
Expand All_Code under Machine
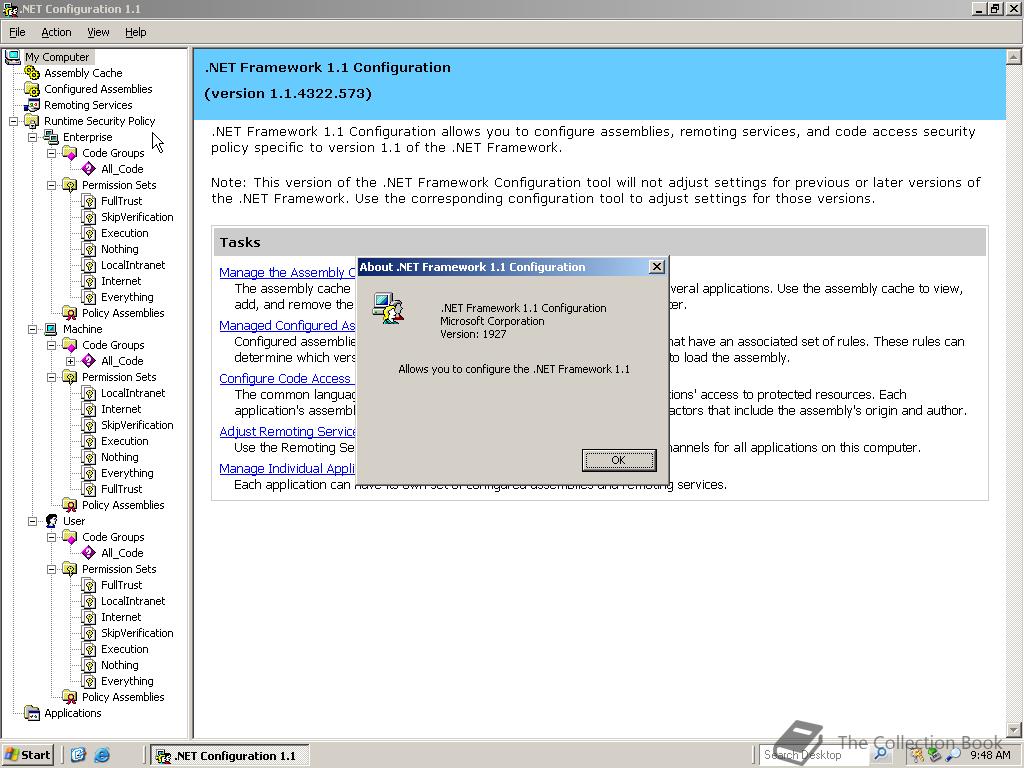coord(70,361)
